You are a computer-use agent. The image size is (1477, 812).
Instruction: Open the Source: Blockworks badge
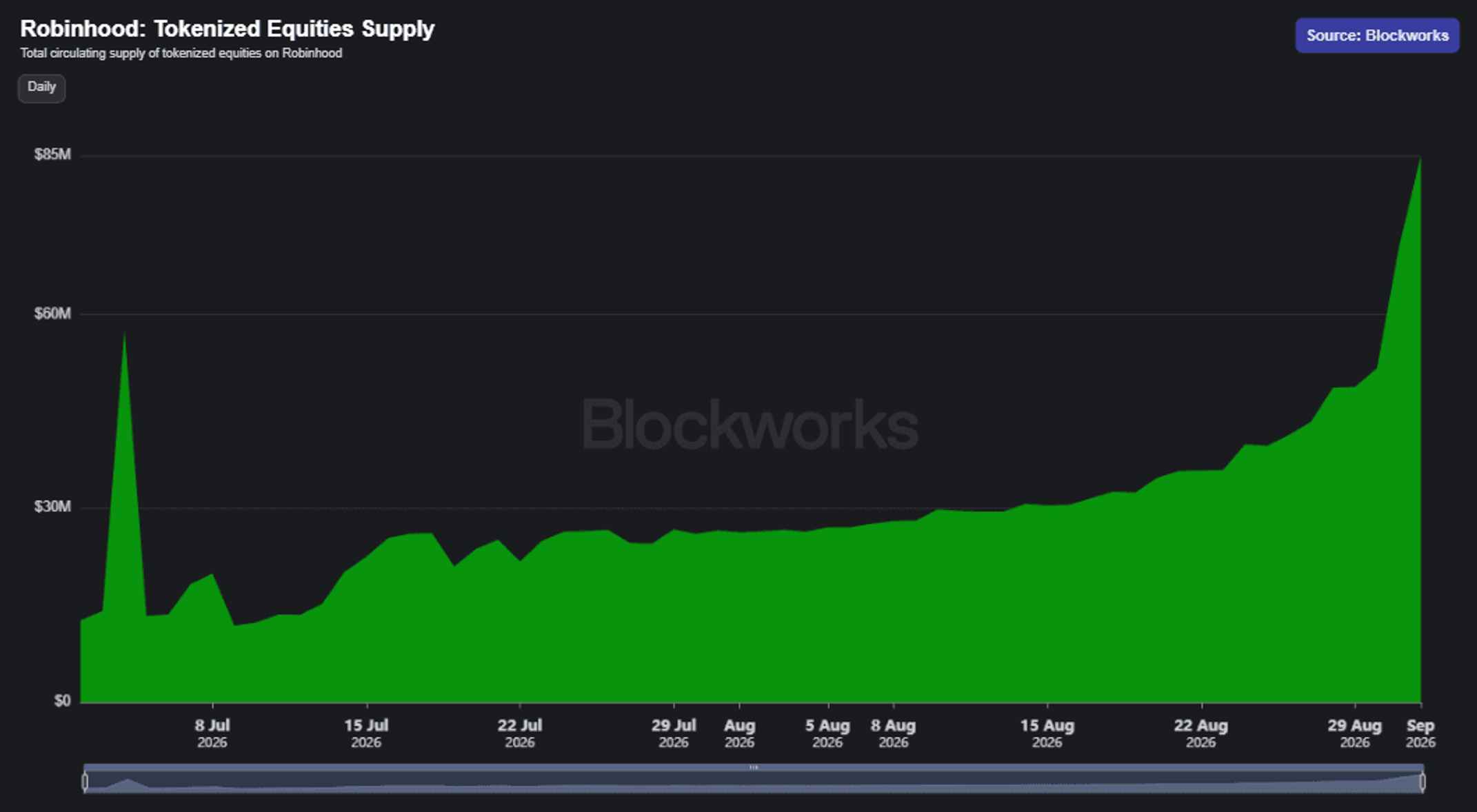pos(1377,35)
